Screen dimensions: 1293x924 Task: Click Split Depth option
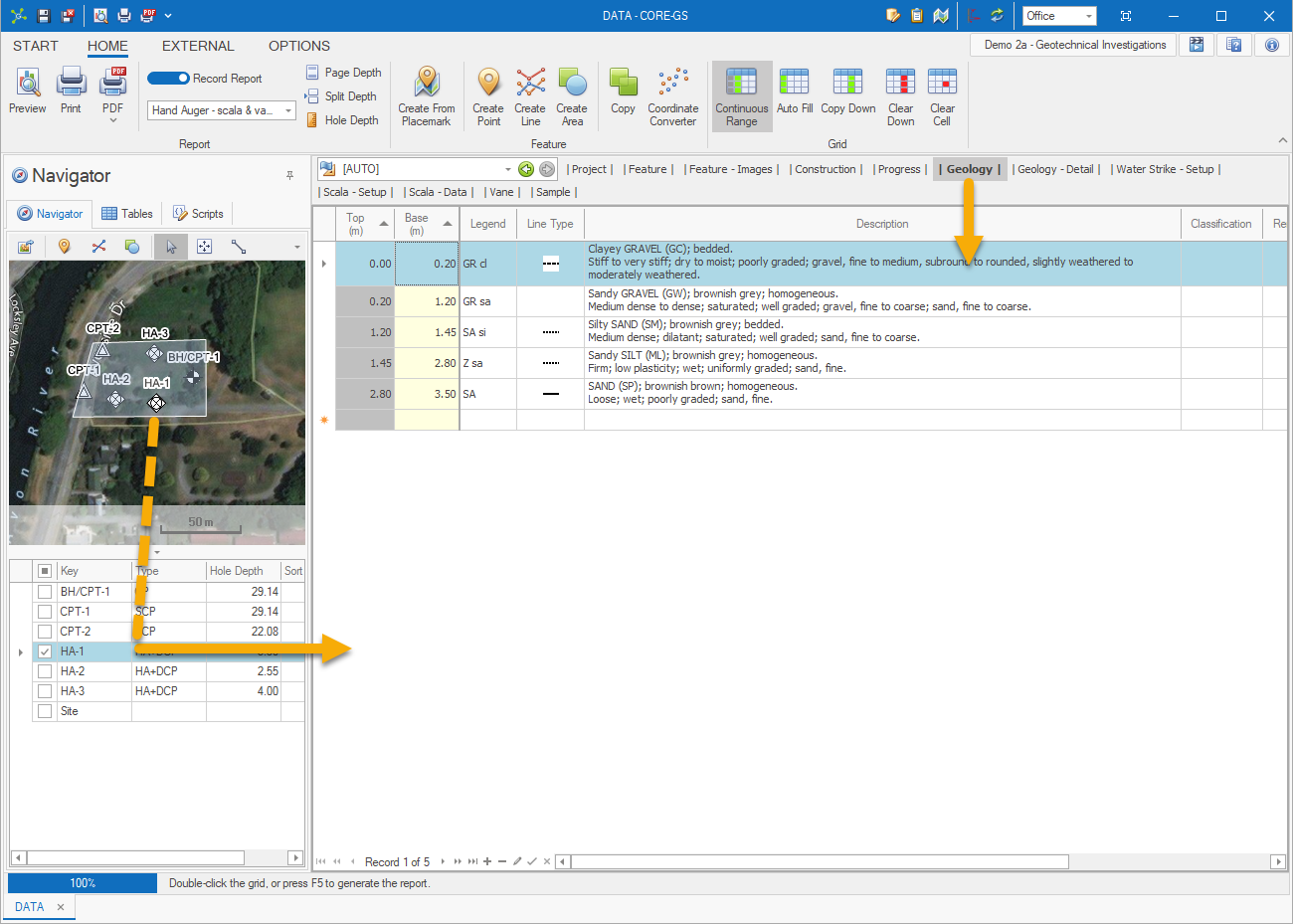[x=341, y=96]
